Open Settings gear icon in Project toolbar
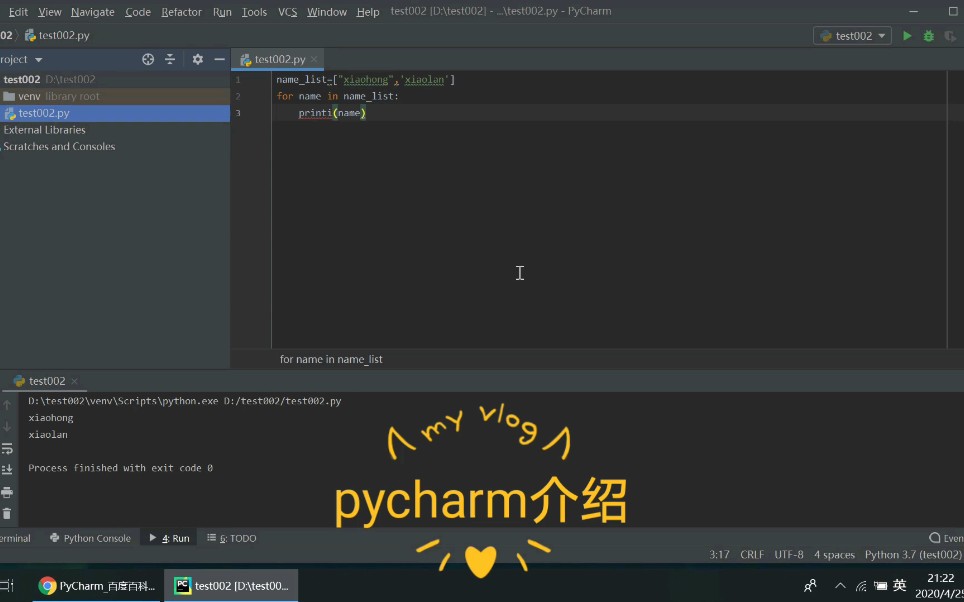 click(197, 59)
